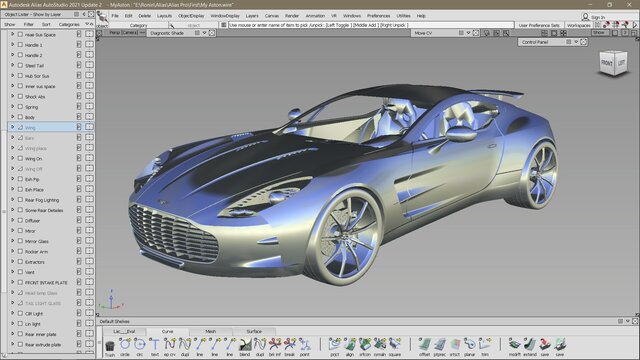Select the circ arc tool
Image resolution: width=640 pixels, height=360 pixels.
140,345
